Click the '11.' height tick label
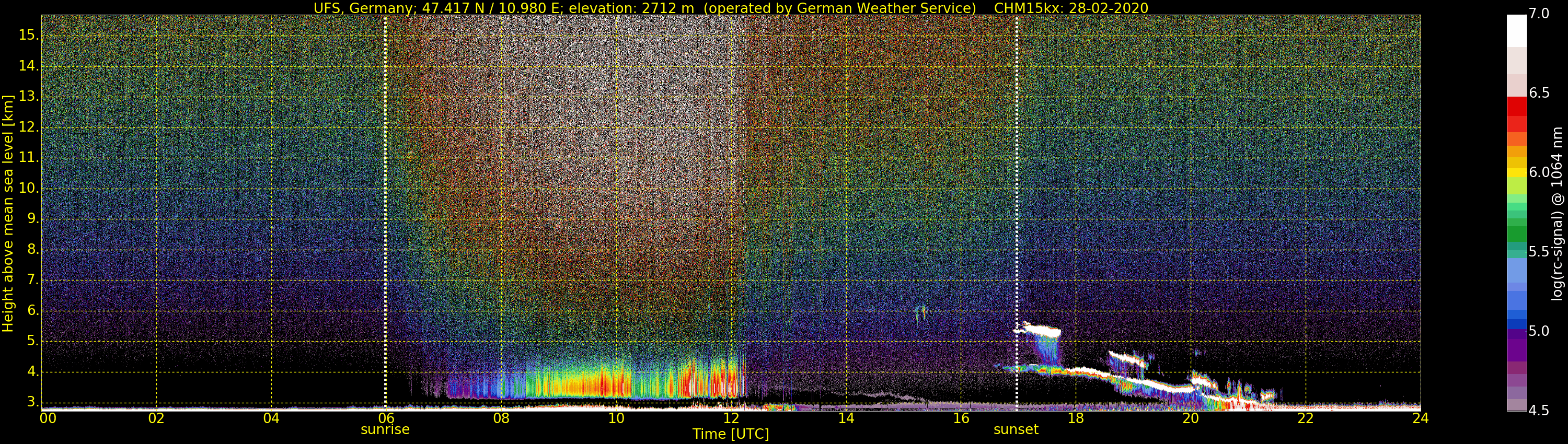The height and width of the screenshot is (444, 1568). click(29, 158)
